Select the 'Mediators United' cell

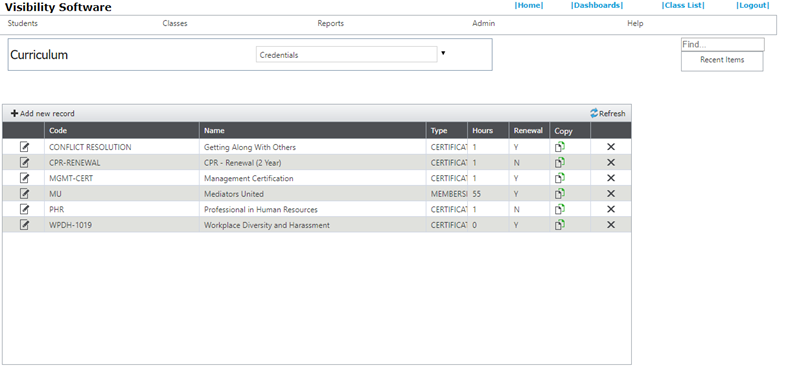313,194
